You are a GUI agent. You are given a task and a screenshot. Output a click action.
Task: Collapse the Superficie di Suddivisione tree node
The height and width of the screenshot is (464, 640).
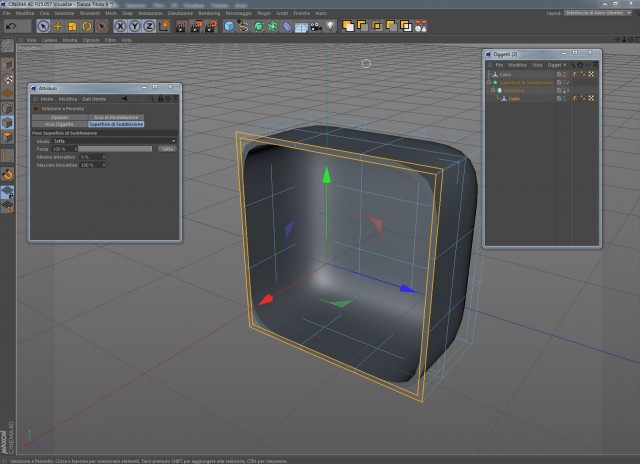click(489, 82)
